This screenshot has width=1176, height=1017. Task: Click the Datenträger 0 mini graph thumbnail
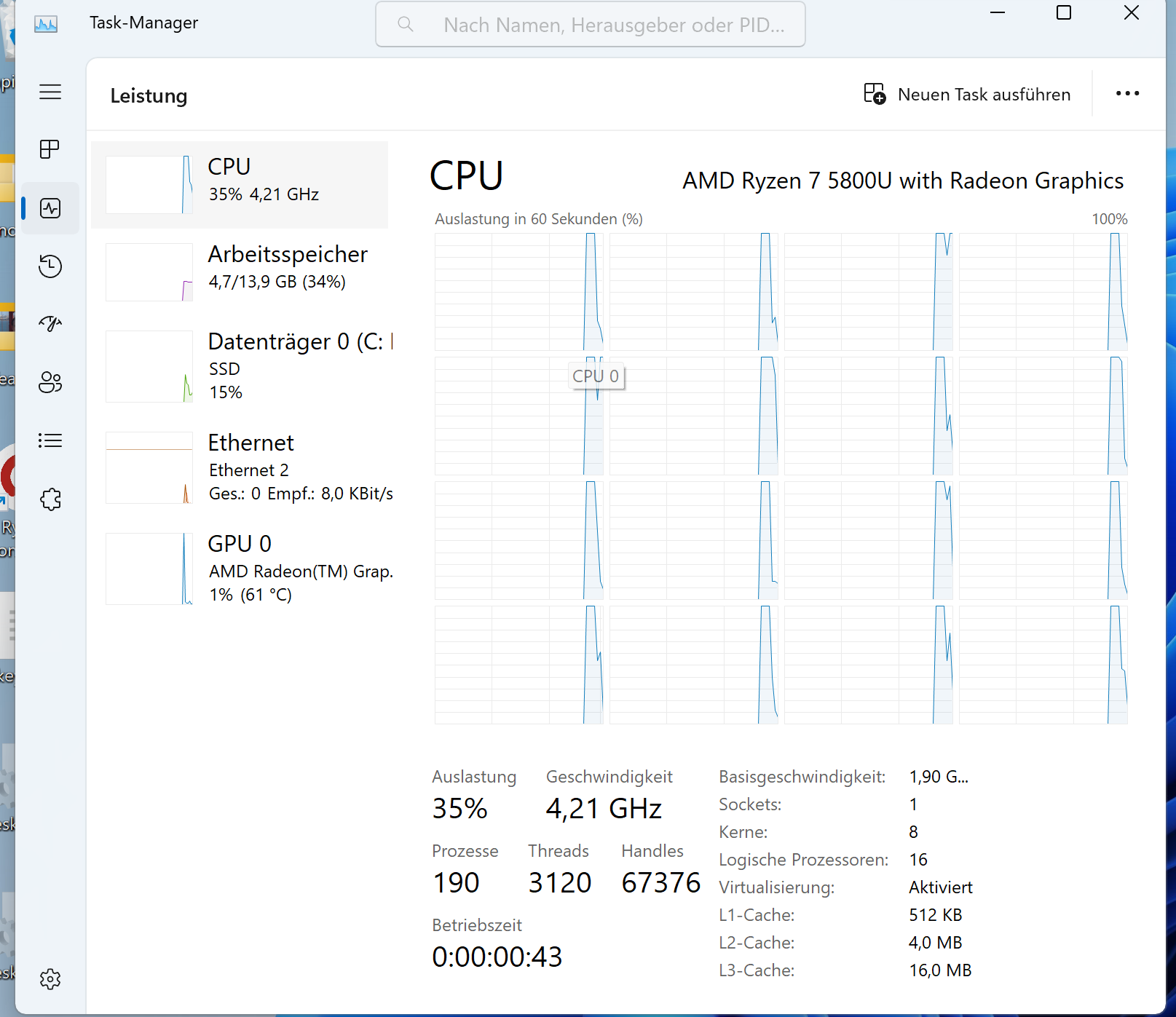coord(149,366)
